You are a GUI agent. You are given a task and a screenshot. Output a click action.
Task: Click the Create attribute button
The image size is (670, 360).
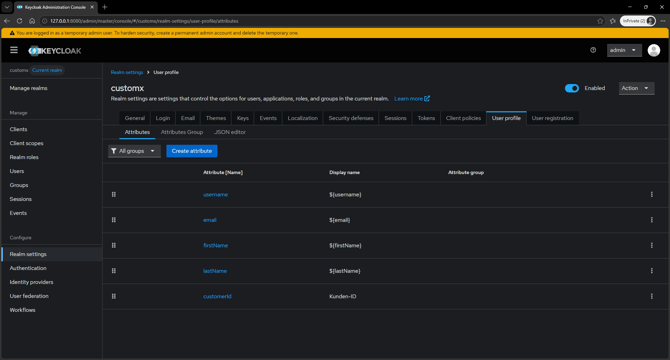[192, 151]
